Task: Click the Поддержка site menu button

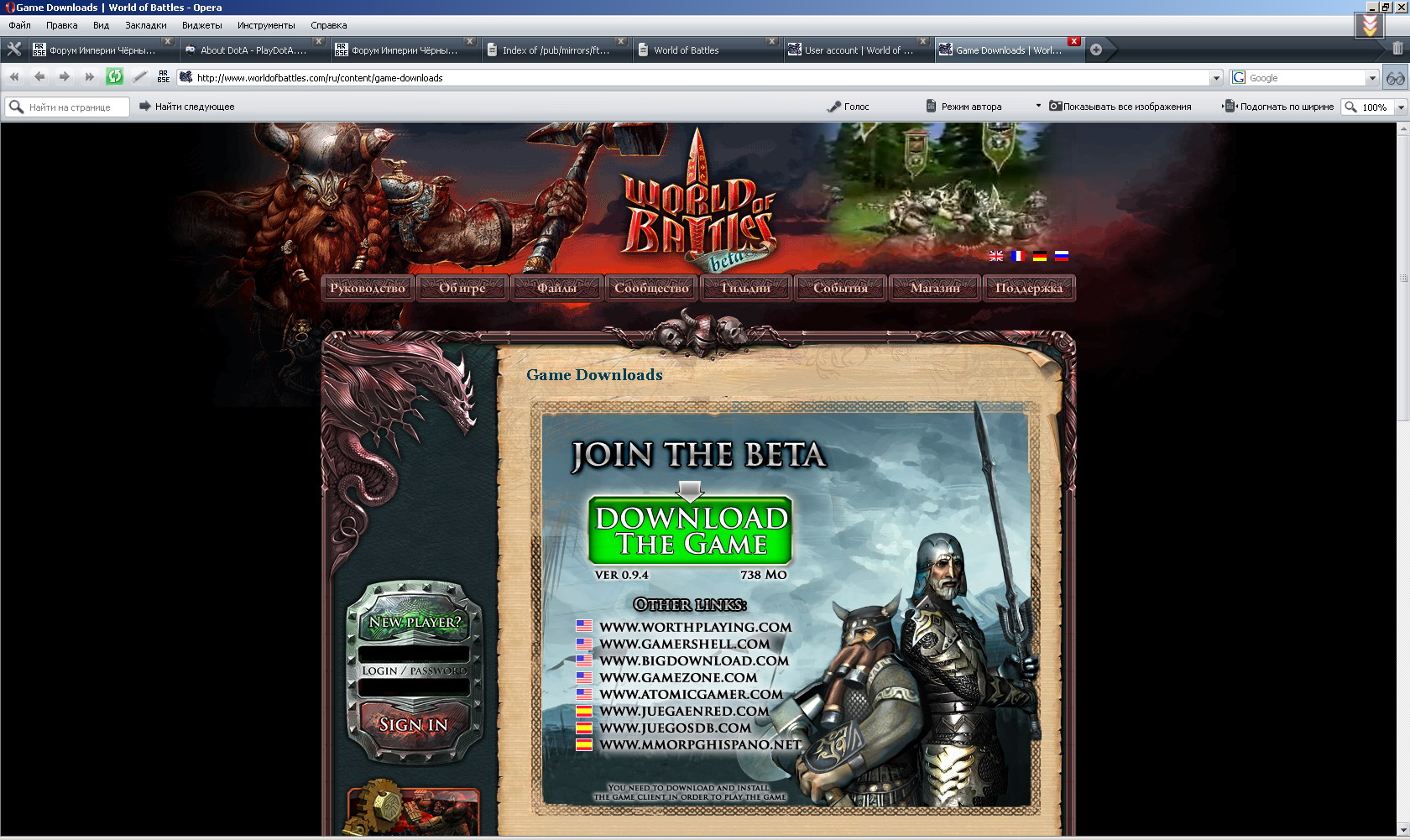Action: point(1029,288)
